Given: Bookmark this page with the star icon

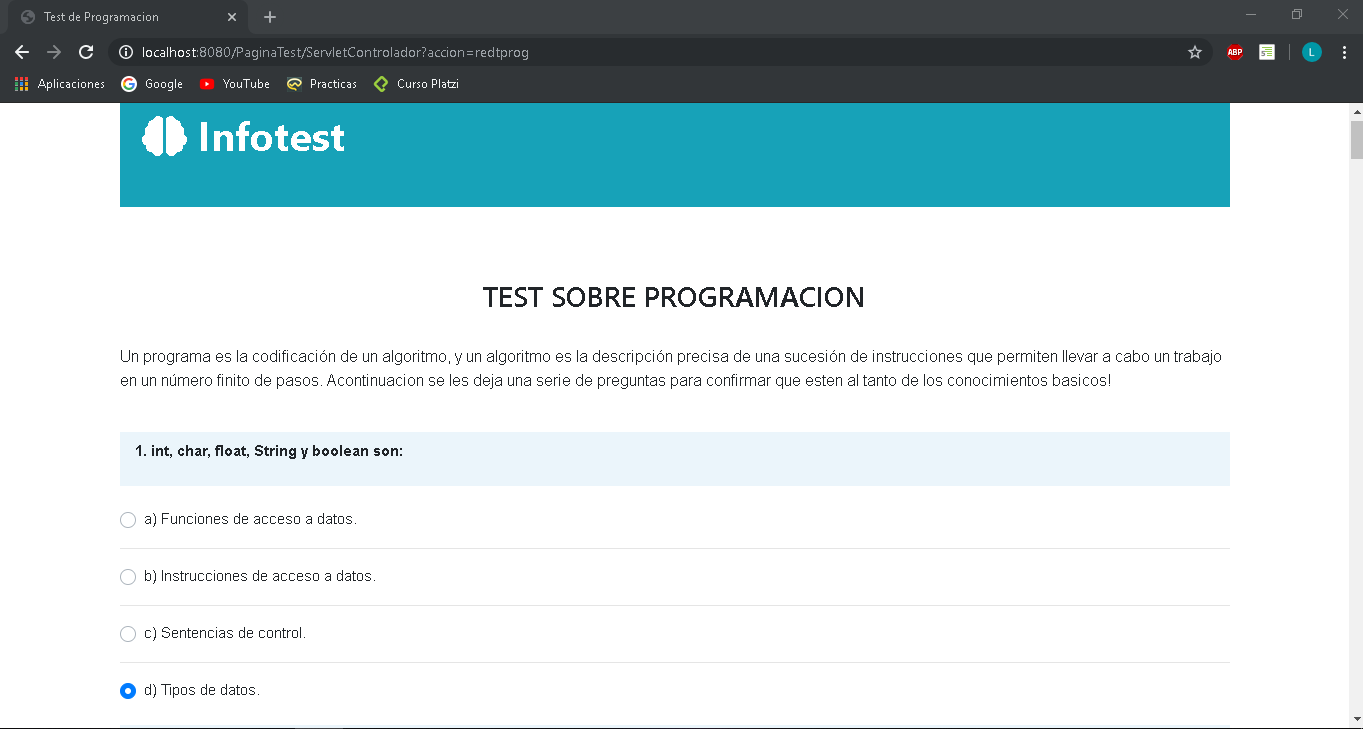Looking at the screenshot, I should point(1195,52).
